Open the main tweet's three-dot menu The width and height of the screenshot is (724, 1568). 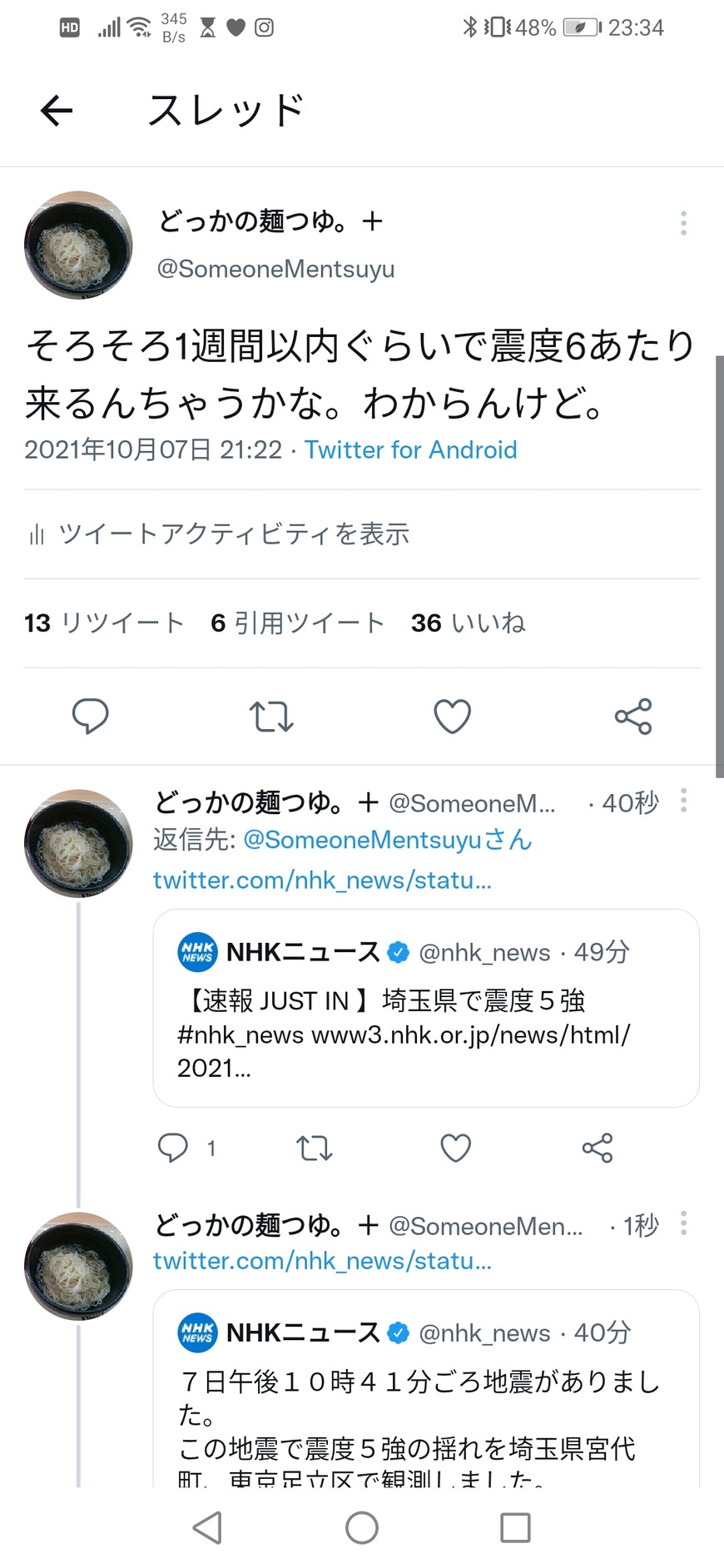[x=683, y=223]
